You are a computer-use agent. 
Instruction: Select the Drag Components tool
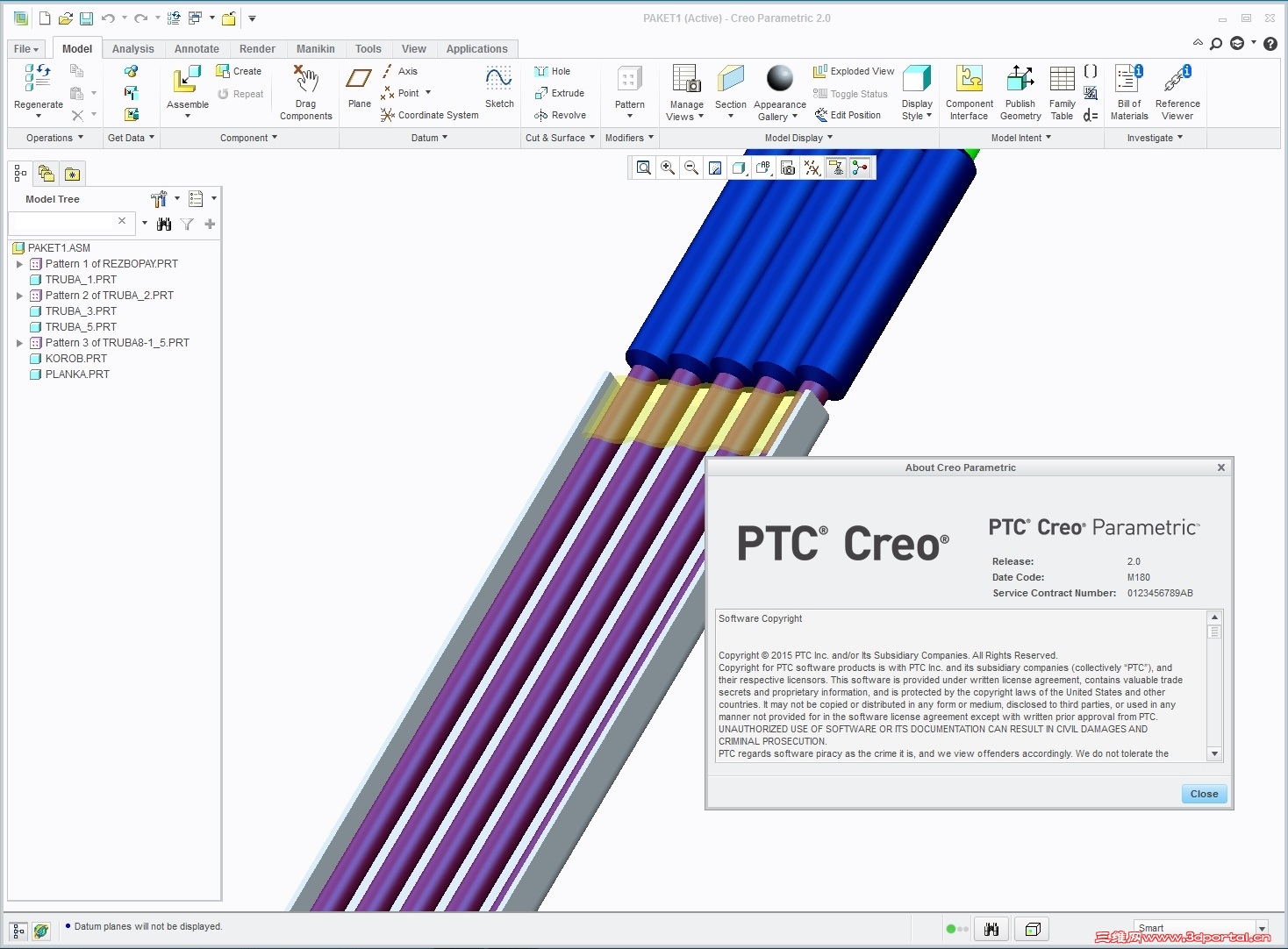point(305,80)
